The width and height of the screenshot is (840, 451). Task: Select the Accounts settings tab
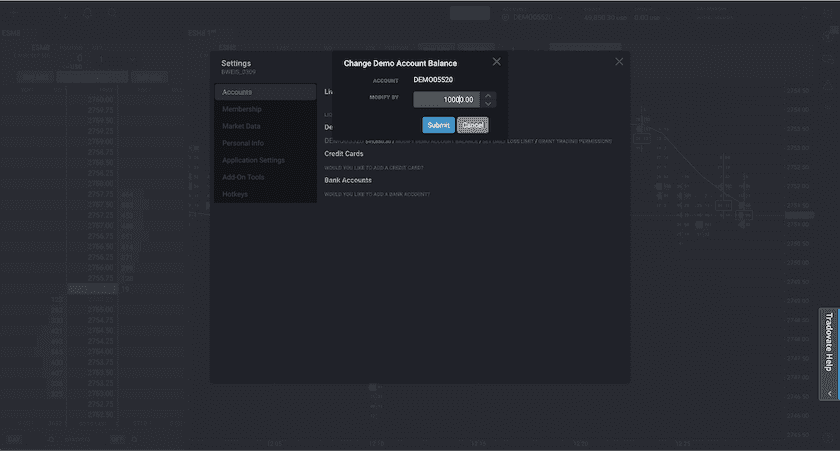265,92
